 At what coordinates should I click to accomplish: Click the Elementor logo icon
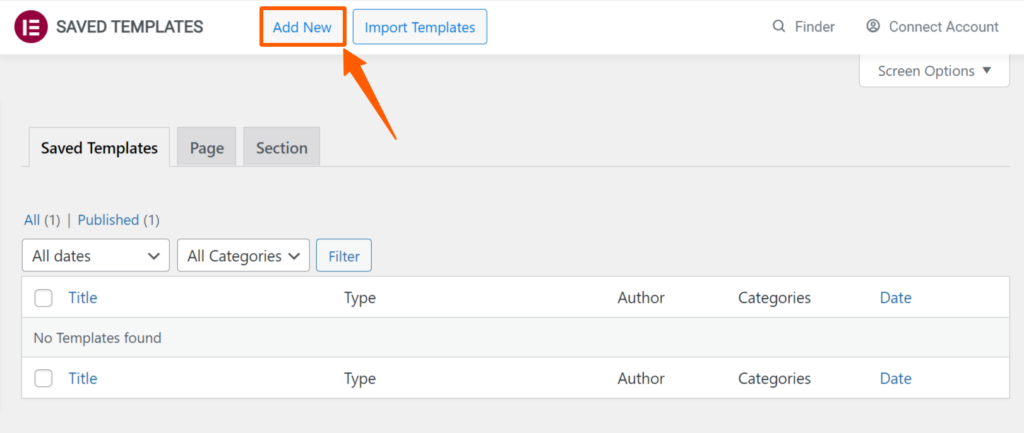click(x=31, y=27)
